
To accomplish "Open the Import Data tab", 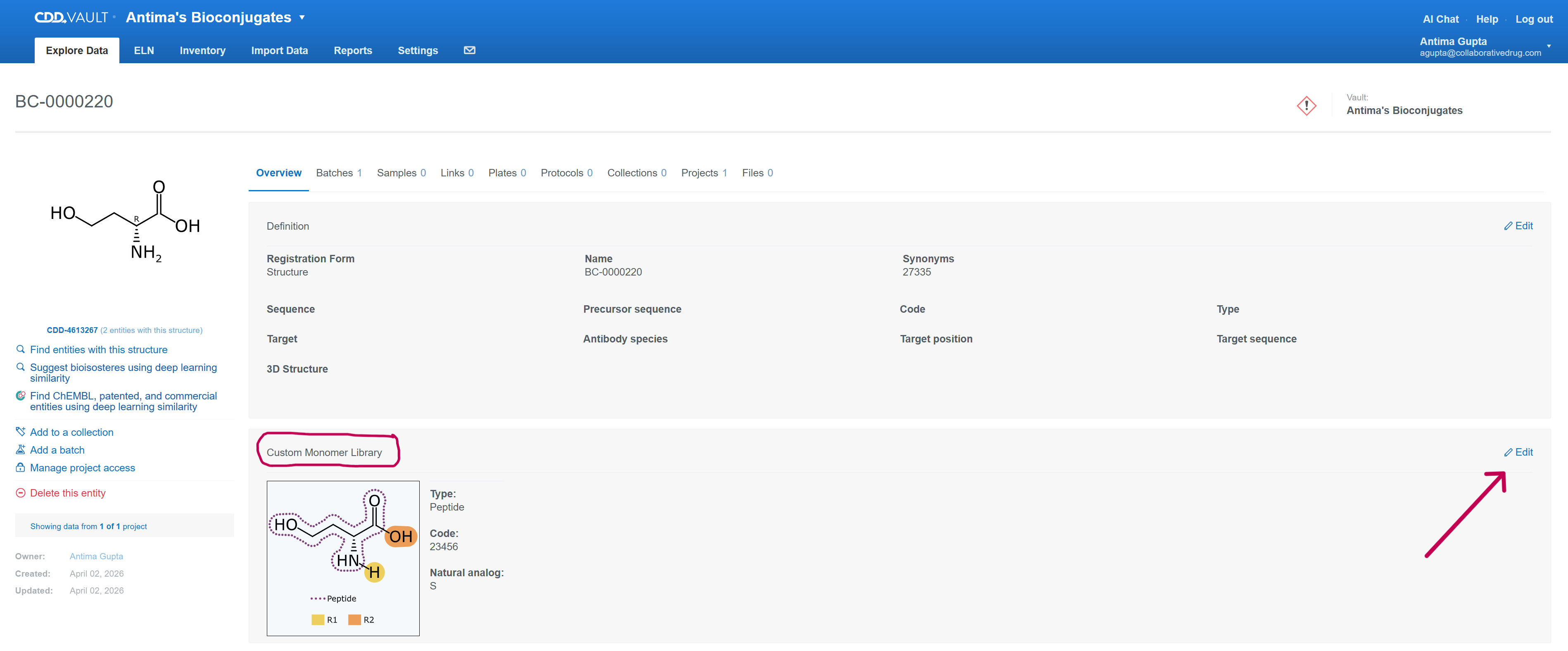I will click(279, 50).
